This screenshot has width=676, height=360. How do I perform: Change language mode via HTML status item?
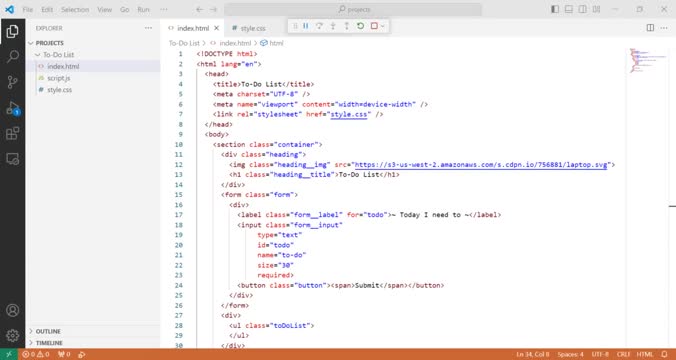point(645,354)
